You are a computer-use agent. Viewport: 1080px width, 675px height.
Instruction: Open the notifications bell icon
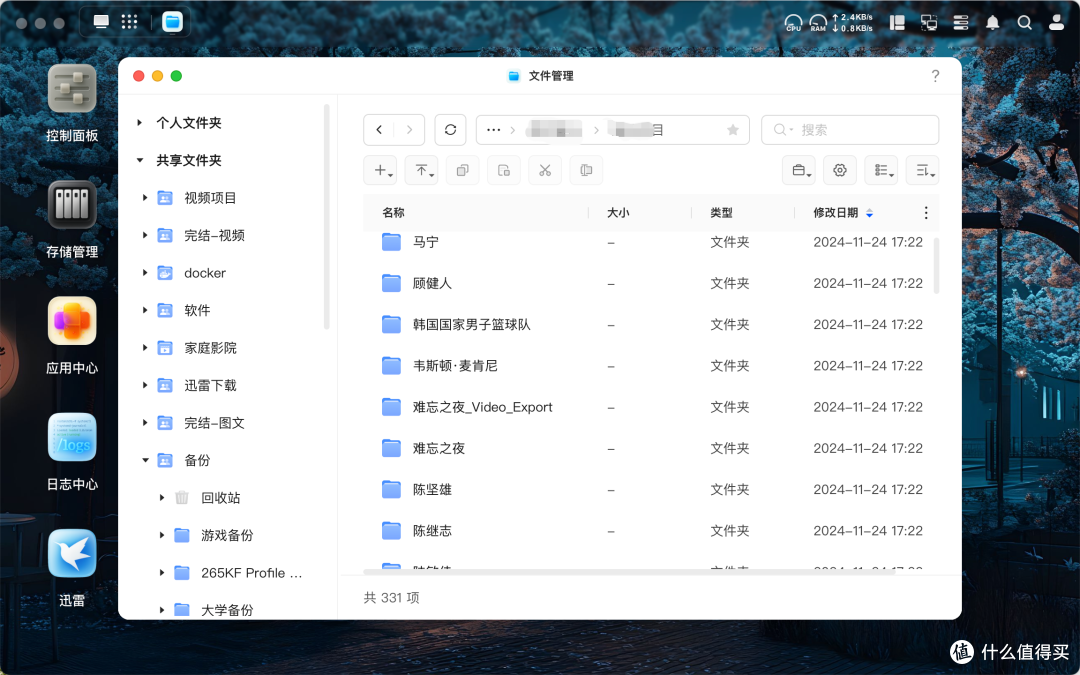point(993,23)
